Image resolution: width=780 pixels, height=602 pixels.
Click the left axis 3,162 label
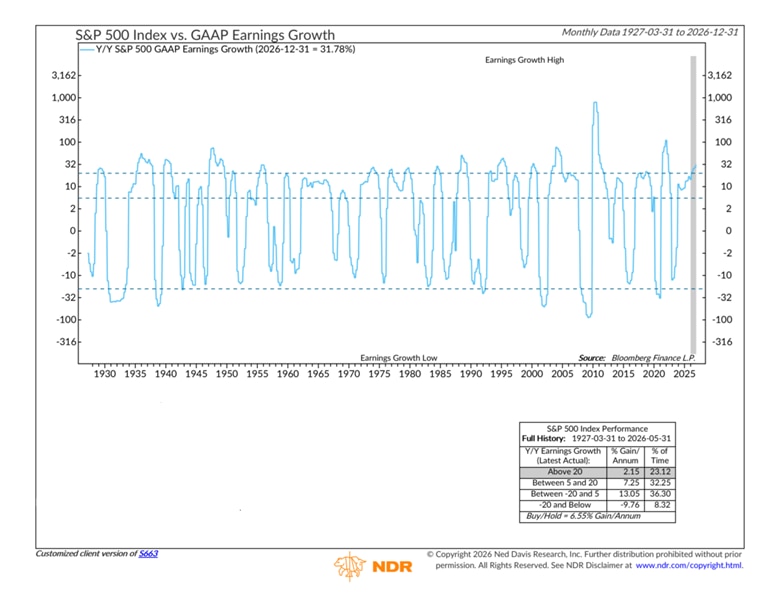(x=64, y=75)
